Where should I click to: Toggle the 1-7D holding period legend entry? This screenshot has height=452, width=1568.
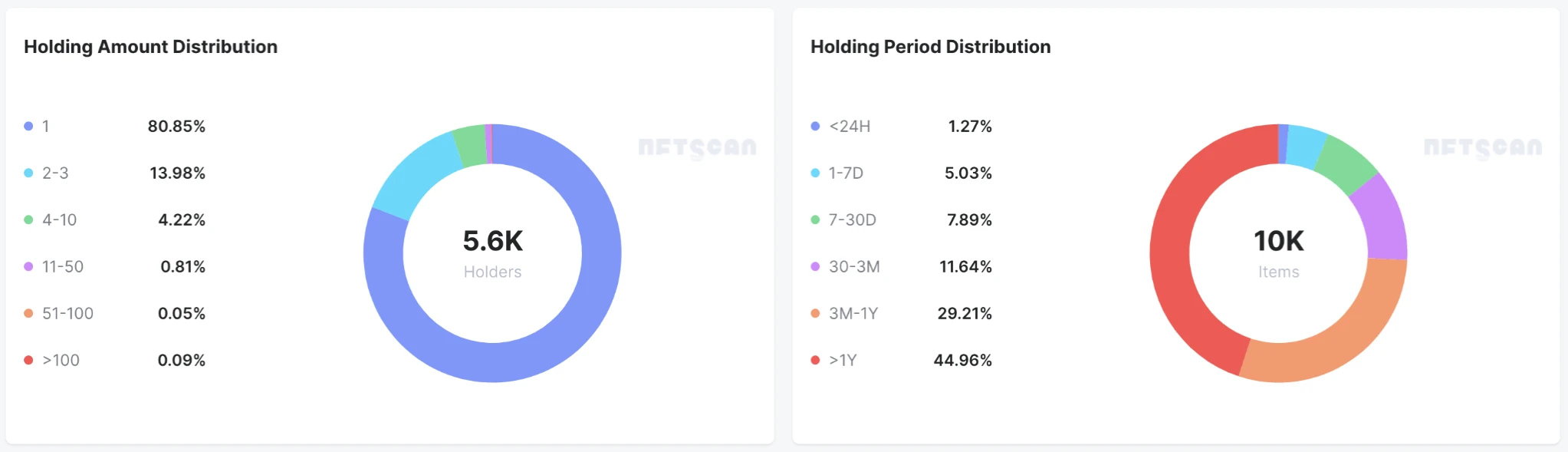(x=846, y=173)
